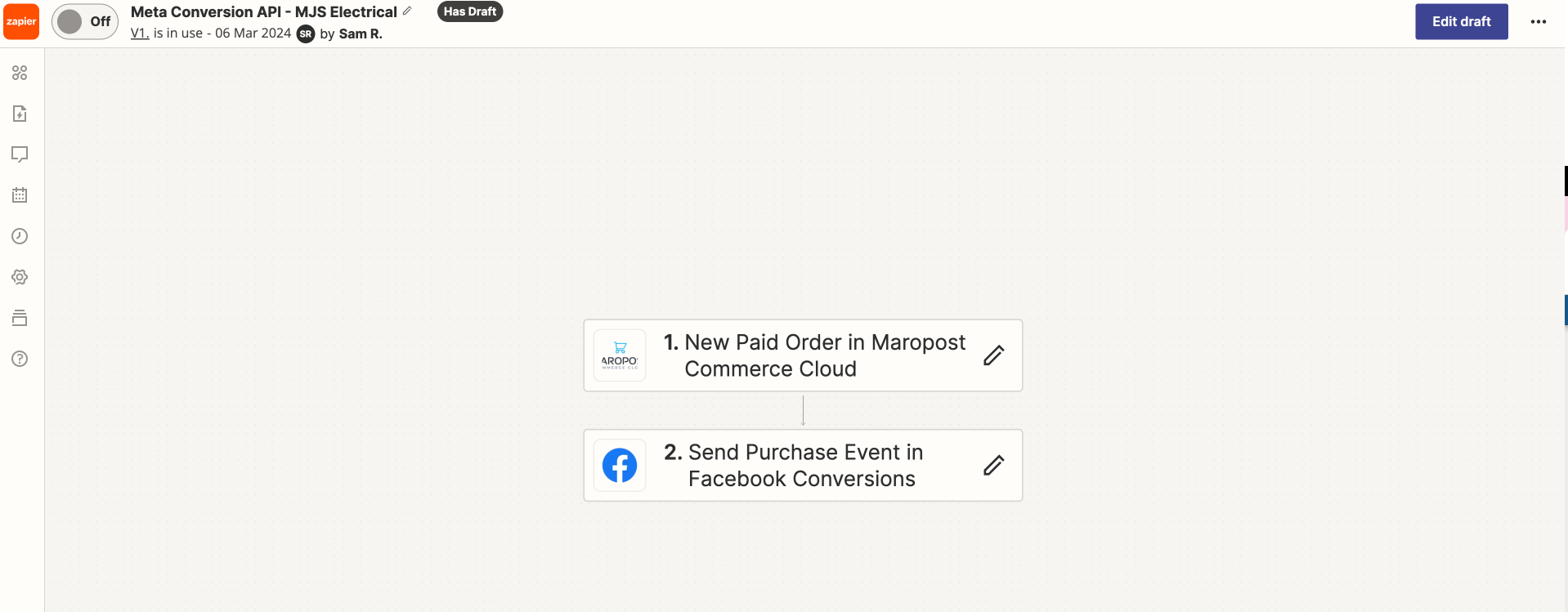Click the Zap title Meta Conversion API - MJS Electrical
1568x612 pixels.
click(264, 11)
